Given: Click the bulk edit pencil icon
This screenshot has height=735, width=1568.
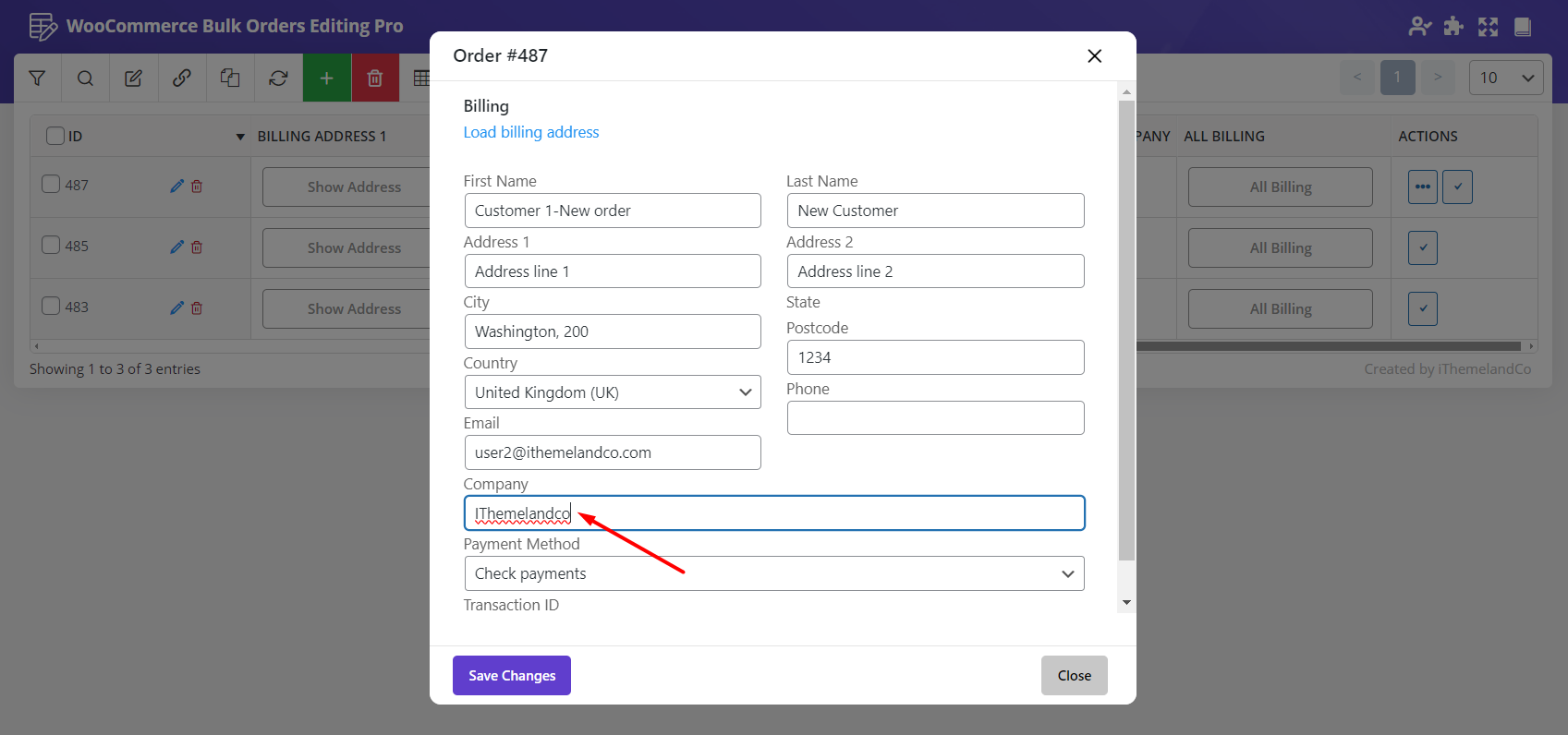Looking at the screenshot, I should tap(133, 78).
